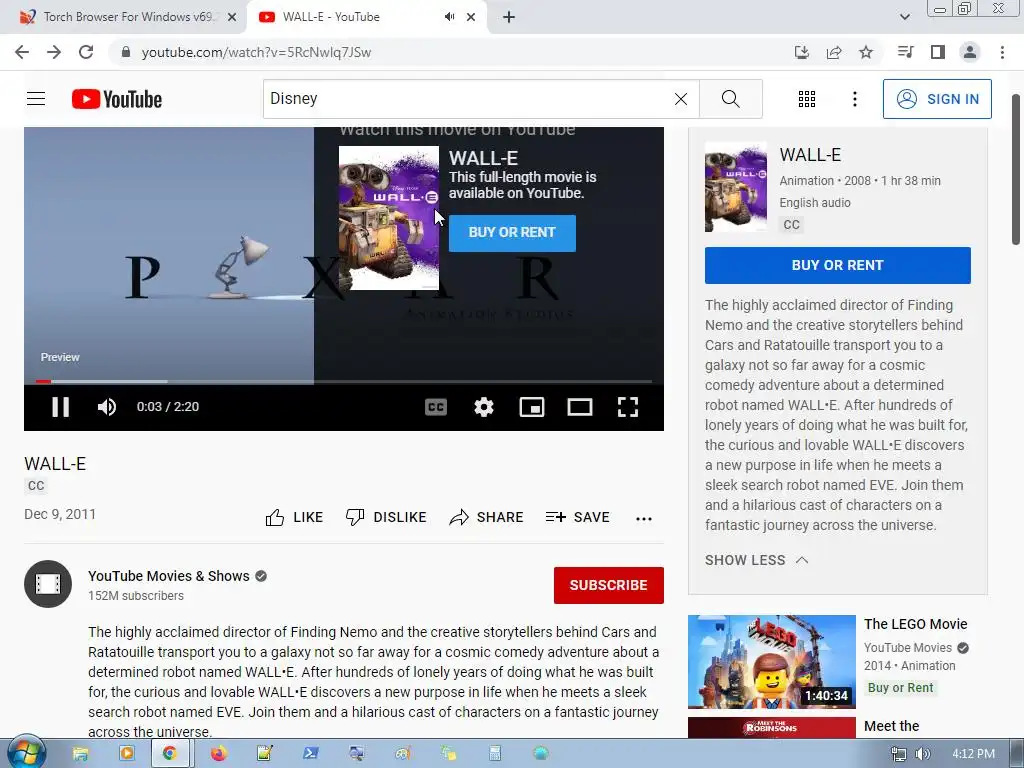The image size is (1024, 768).
Task: Click the blue BUY OR RENT sidebar button
Action: point(837,265)
